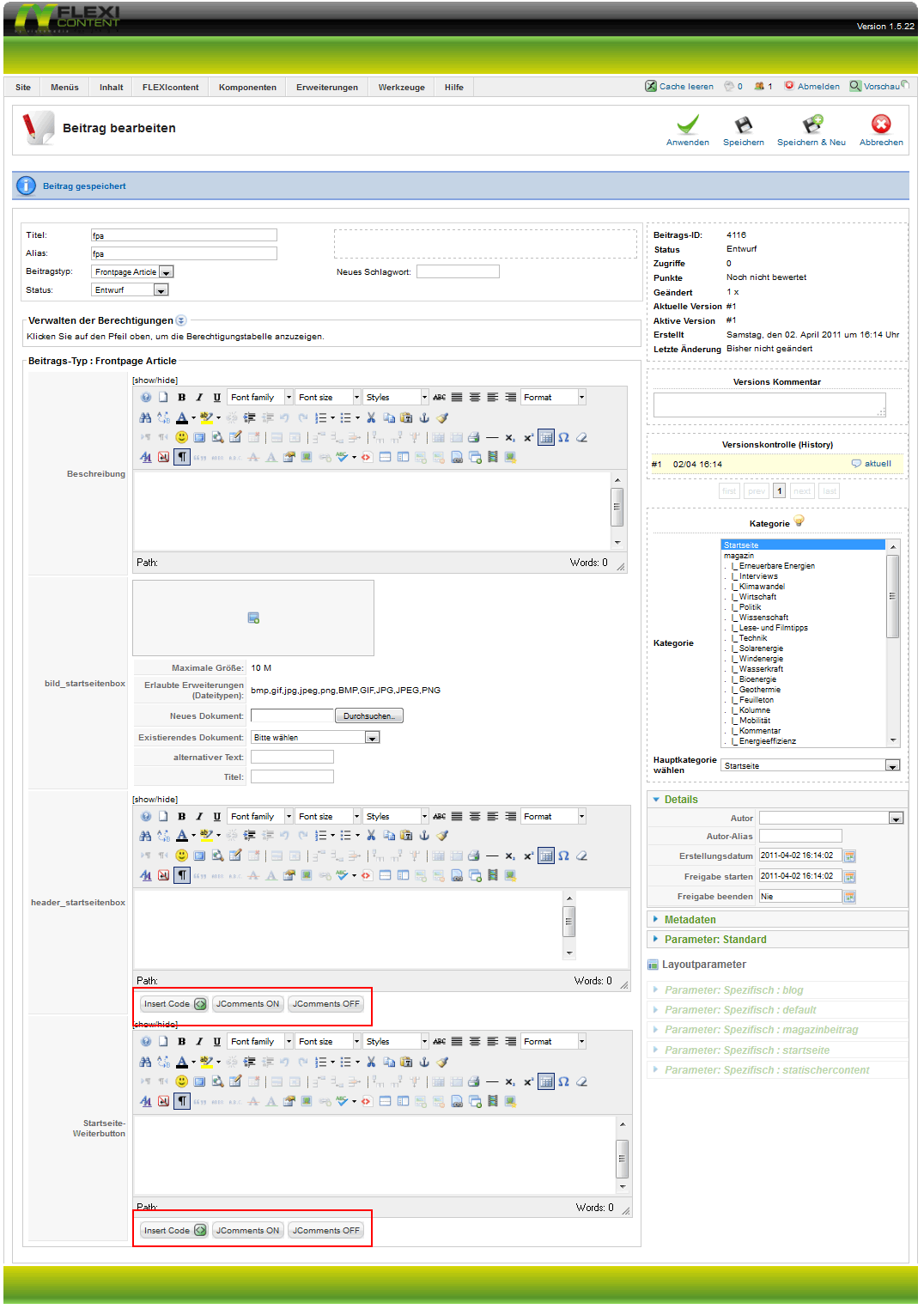Toggle underline in Beschreibung editor toolbar
The width and height of the screenshot is (924, 1309).
click(x=216, y=398)
